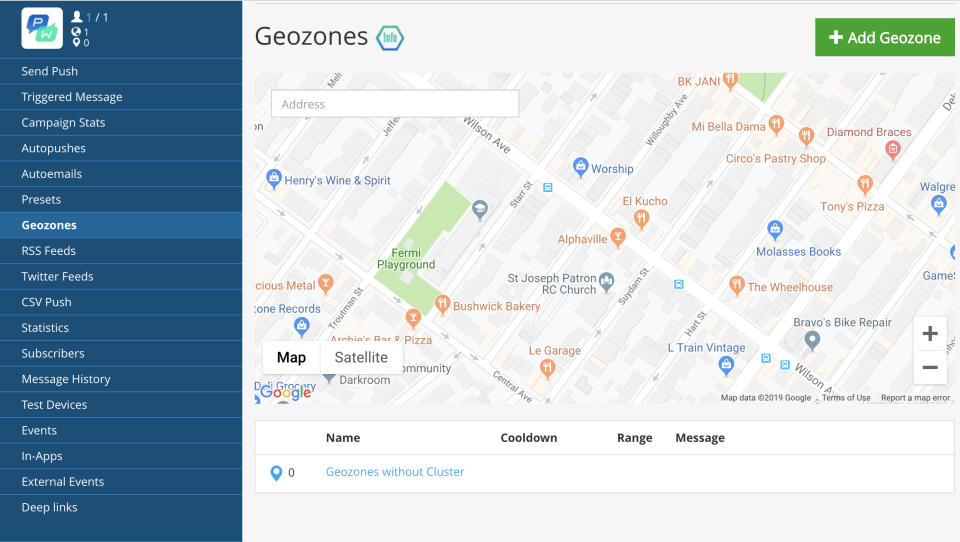The height and width of the screenshot is (542, 960).
Task: Select the Molasses Books shop pin
Action: click(775, 230)
